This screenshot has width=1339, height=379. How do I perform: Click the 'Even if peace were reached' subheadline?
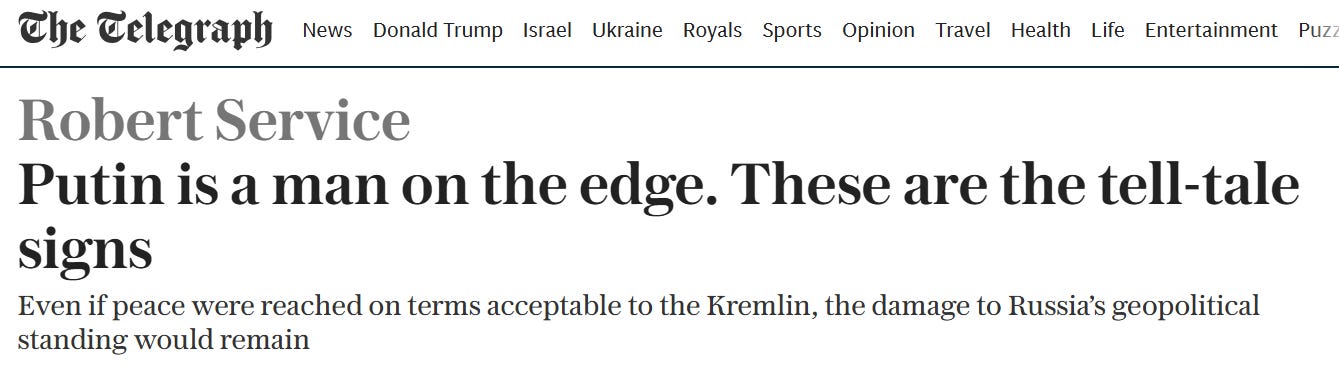(x=639, y=322)
